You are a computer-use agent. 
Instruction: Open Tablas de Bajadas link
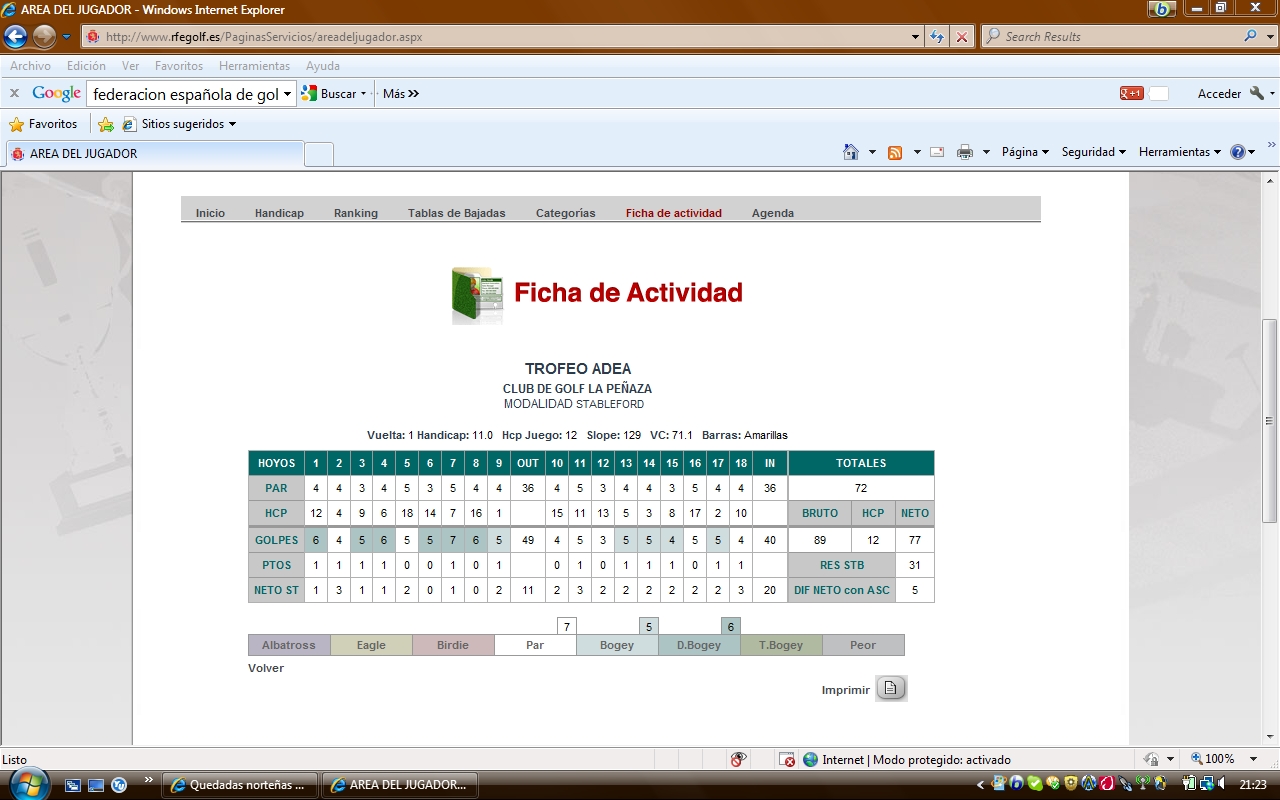pyautogui.click(x=456, y=213)
